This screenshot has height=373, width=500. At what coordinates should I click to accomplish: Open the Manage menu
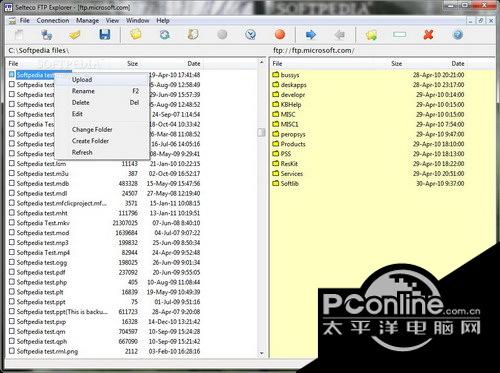(x=87, y=21)
